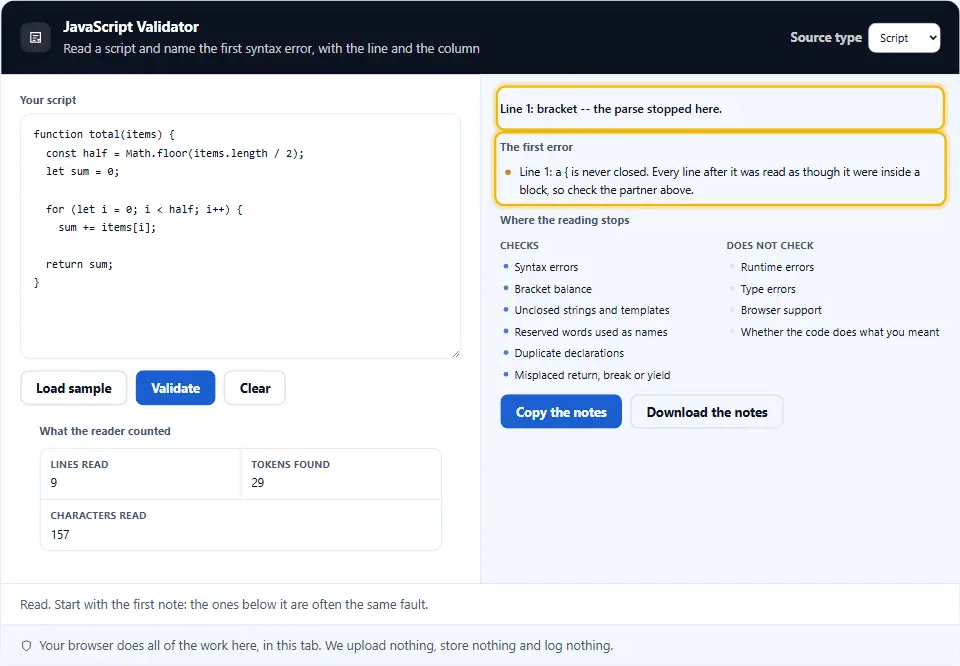
Task: Click the CHECKS column heading
Action: 519,245
